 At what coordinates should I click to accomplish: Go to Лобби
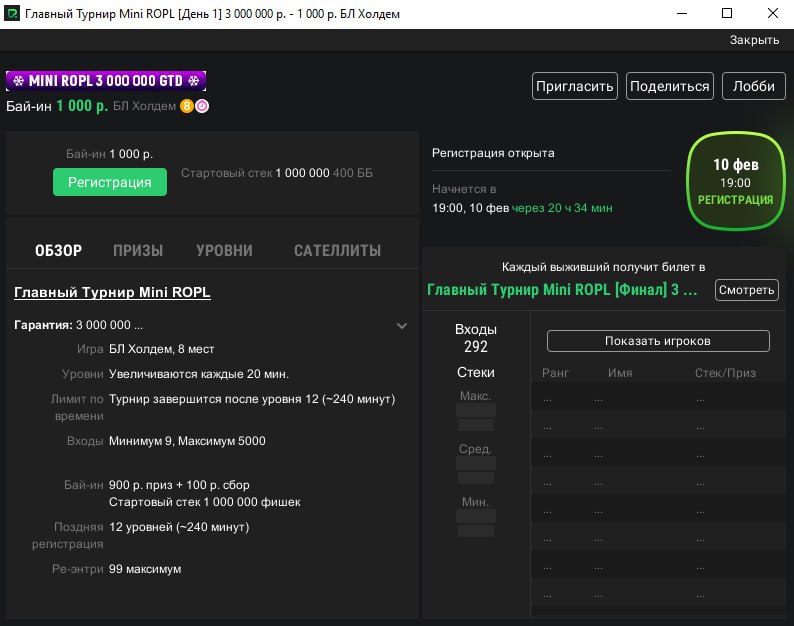(x=753, y=86)
